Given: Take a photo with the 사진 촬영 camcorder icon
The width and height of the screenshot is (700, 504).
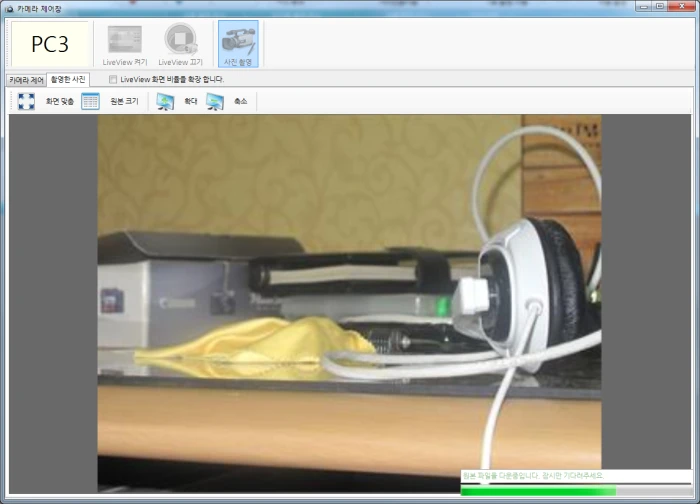Looking at the screenshot, I should pos(238,44).
